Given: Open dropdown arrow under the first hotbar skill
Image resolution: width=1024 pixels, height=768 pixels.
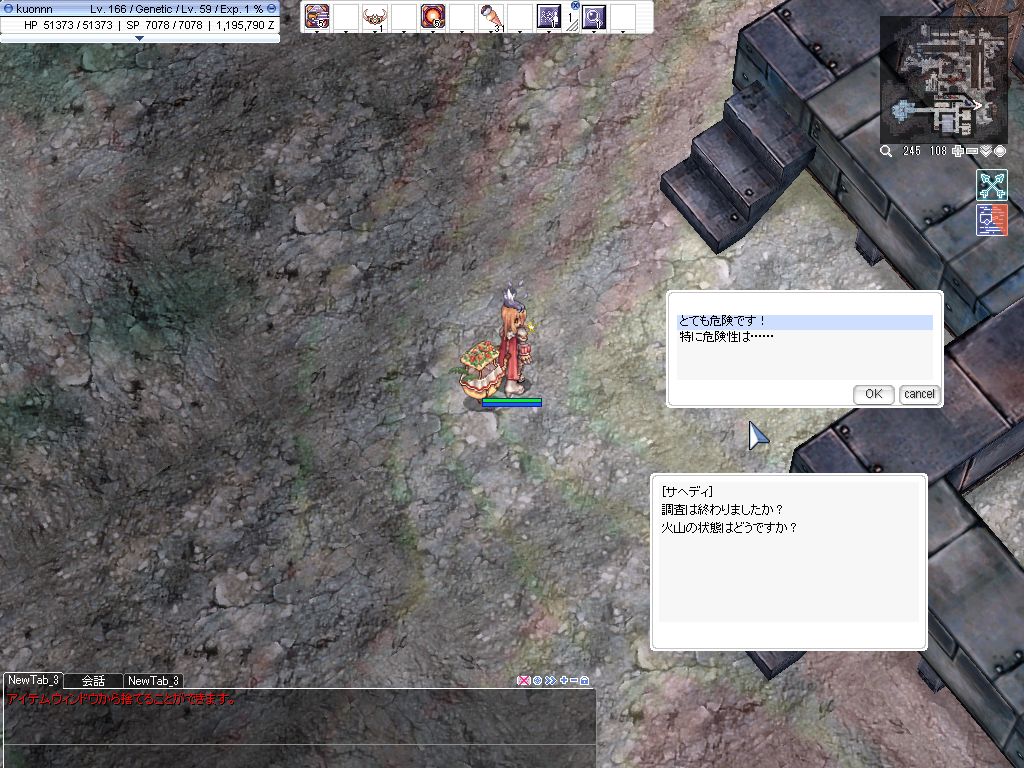Looking at the screenshot, I should tap(317, 31).
